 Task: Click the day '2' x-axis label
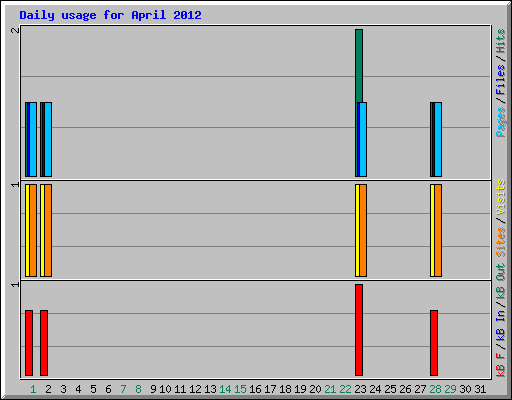tap(48, 389)
